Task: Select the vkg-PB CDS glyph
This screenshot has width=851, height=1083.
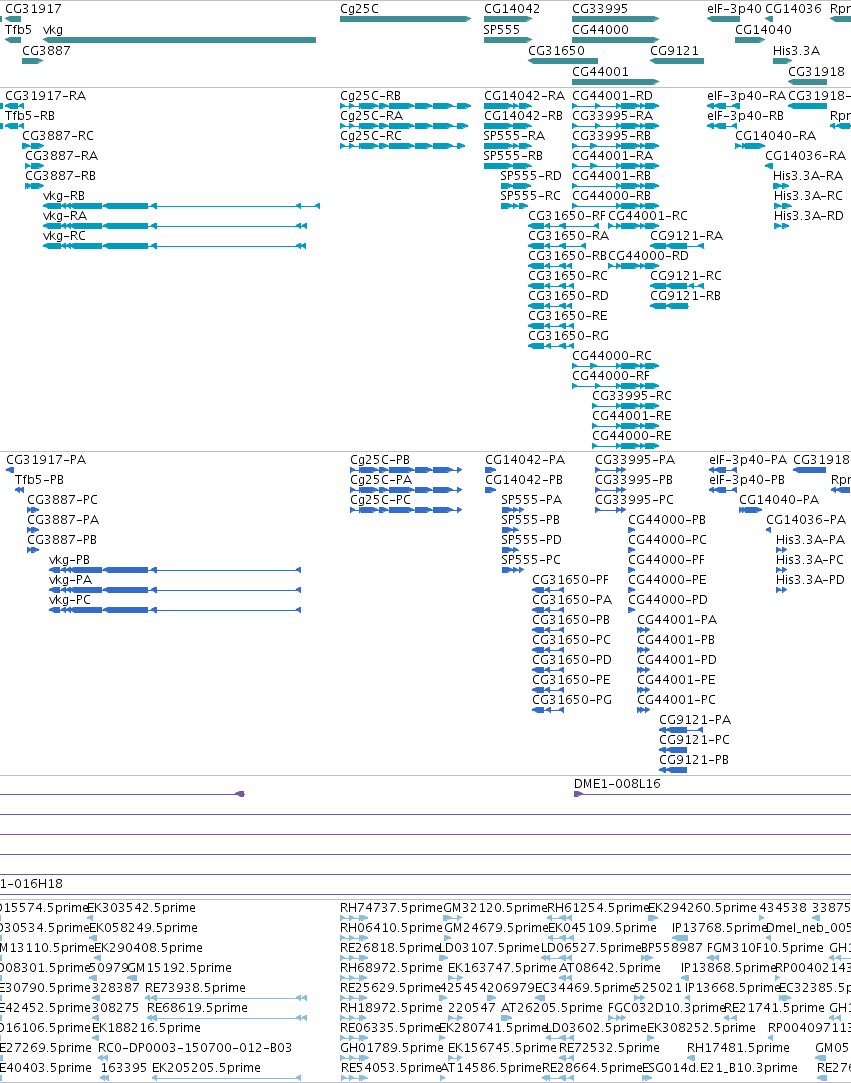Action: coord(175,570)
